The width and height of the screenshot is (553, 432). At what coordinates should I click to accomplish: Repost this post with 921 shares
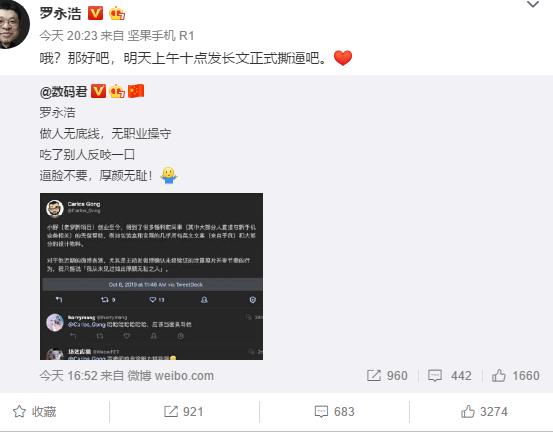pyautogui.click(x=183, y=412)
